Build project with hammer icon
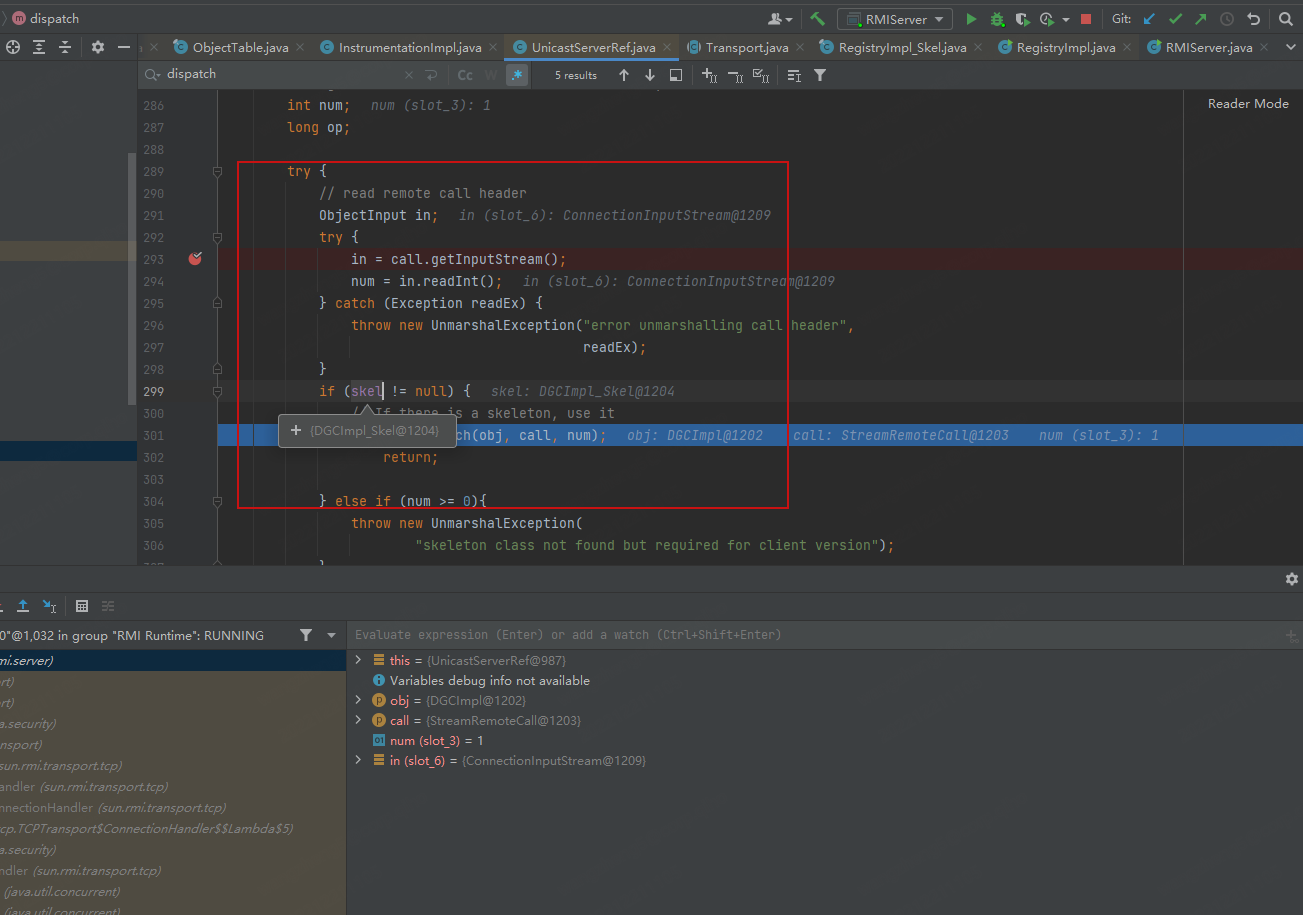Viewport: 1303px width, 915px height. (818, 19)
